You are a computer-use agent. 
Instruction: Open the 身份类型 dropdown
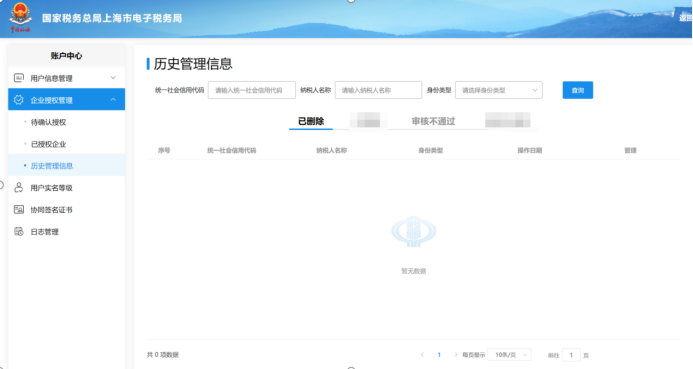coord(499,90)
